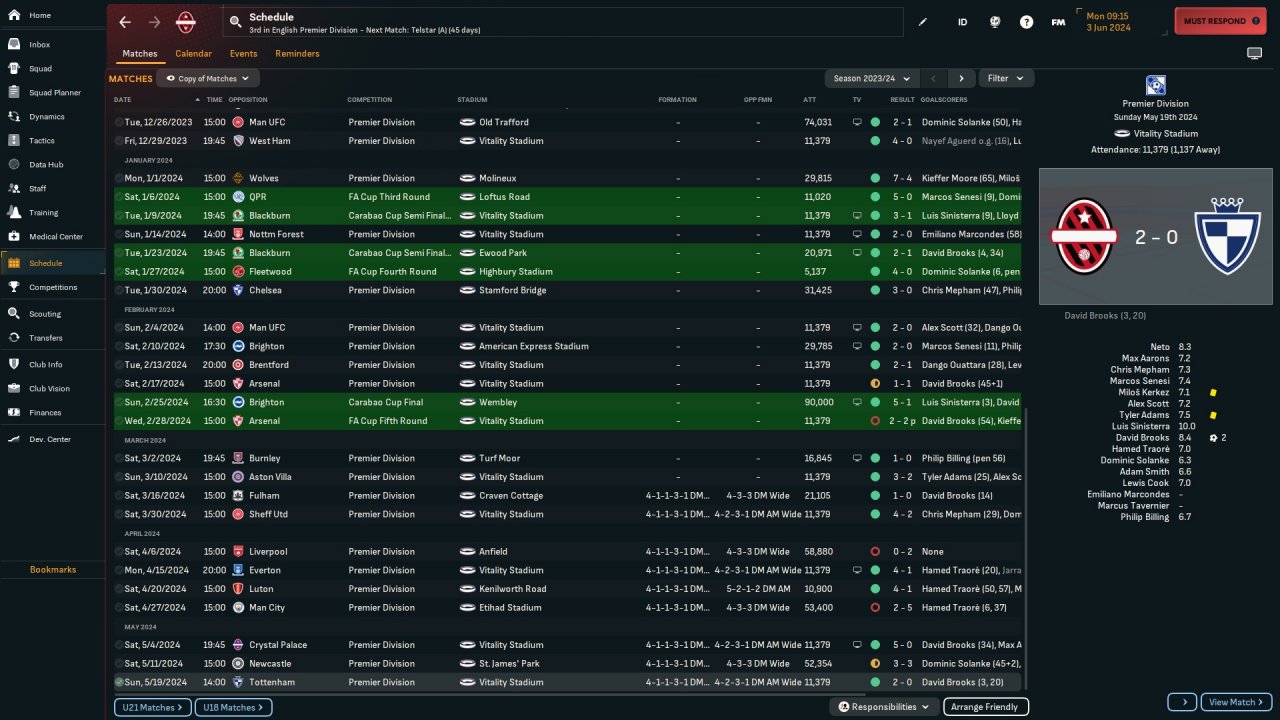Click the monitor display icon
The image size is (1280, 720).
click(1254, 53)
